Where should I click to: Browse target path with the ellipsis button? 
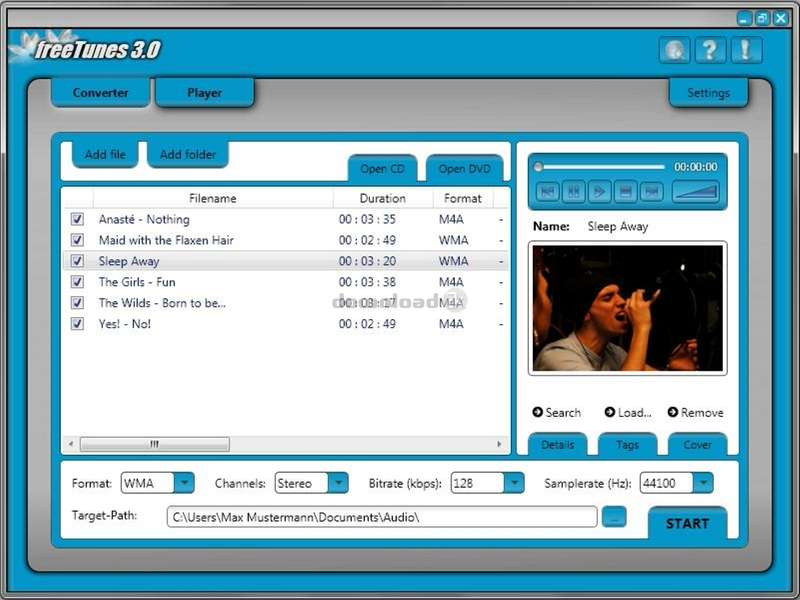615,517
